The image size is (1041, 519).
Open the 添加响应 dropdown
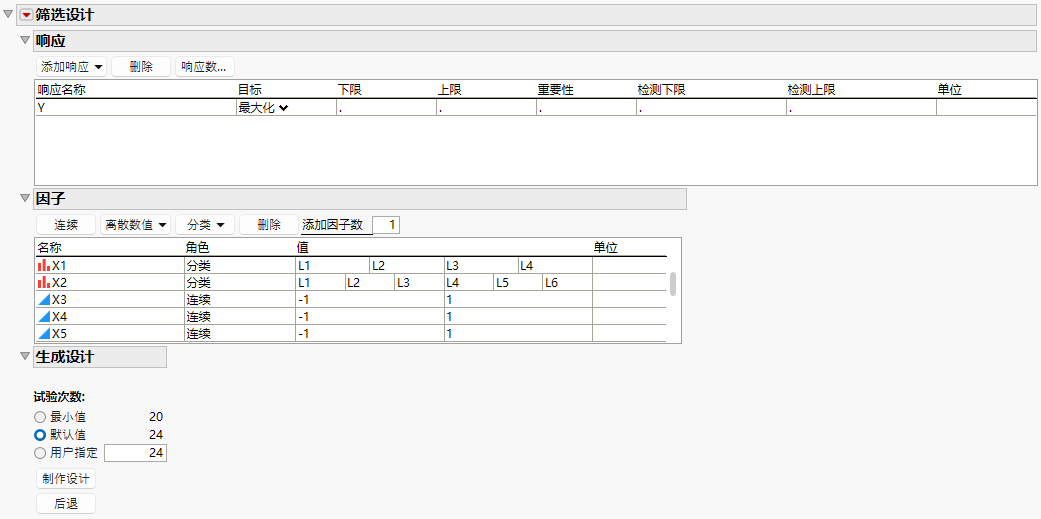click(x=71, y=67)
